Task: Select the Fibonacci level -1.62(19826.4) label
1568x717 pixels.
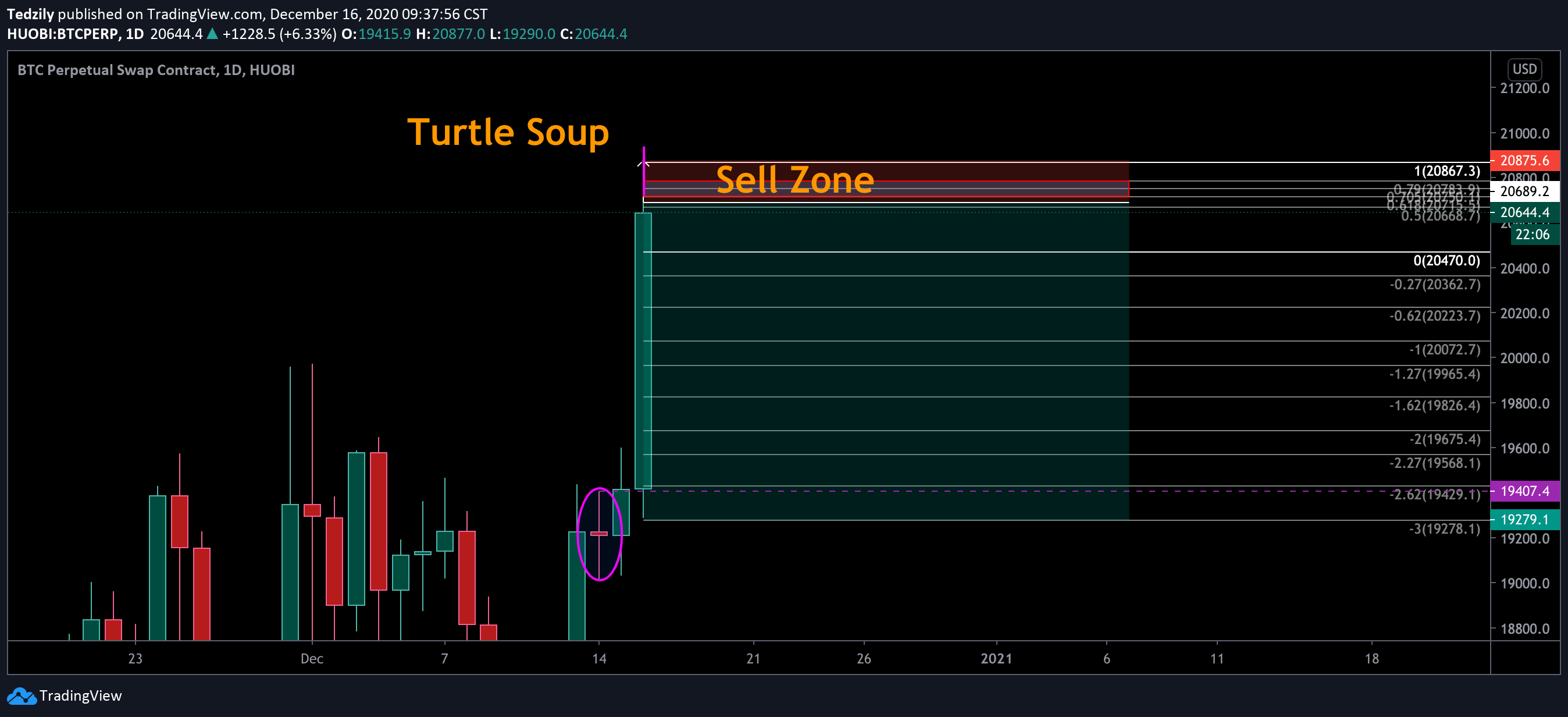Action: (1435, 406)
